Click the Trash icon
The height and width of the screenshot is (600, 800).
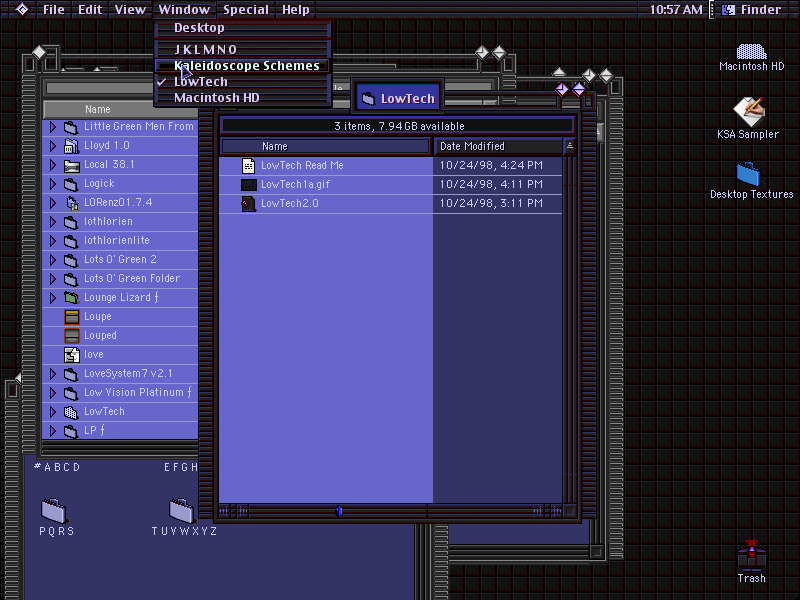pyautogui.click(x=752, y=556)
